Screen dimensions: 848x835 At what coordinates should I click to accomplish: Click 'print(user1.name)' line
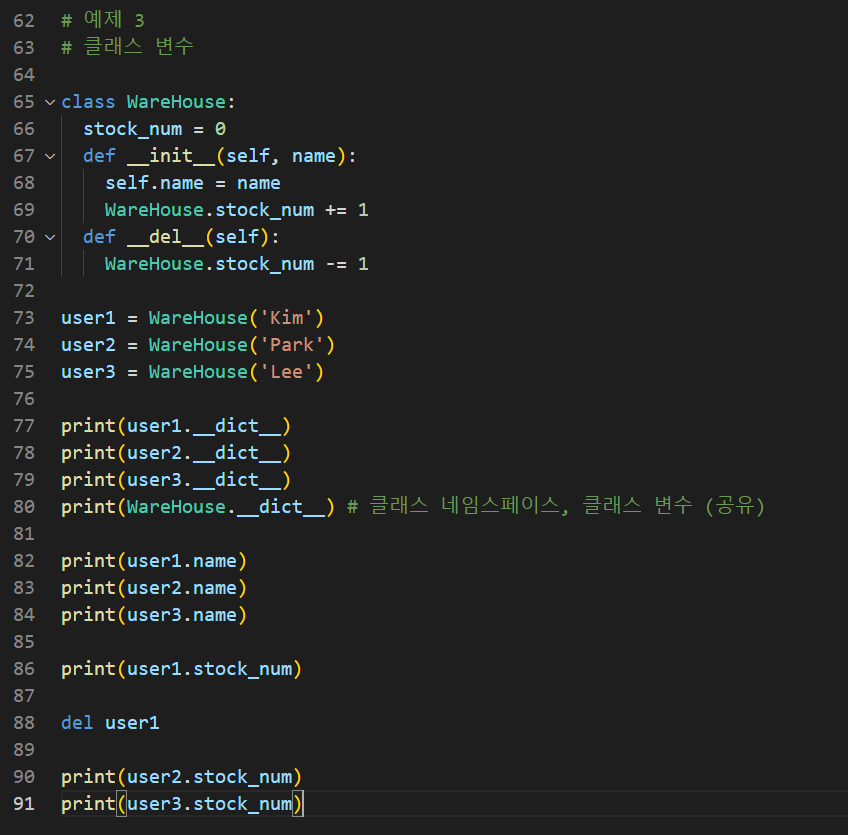pyautogui.click(x=154, y=561)
